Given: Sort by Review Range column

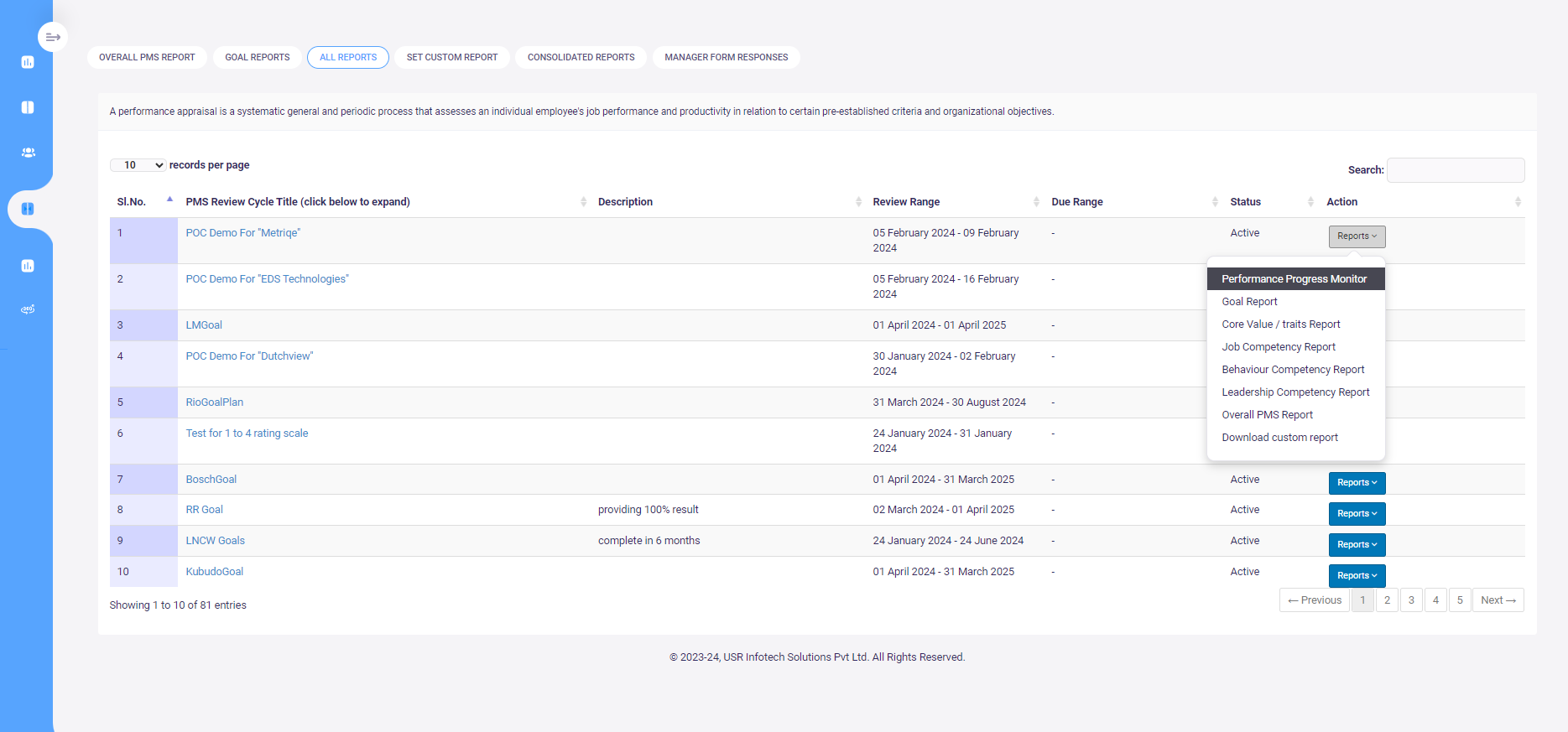Looking at the screenshot, I should point(955,202).
